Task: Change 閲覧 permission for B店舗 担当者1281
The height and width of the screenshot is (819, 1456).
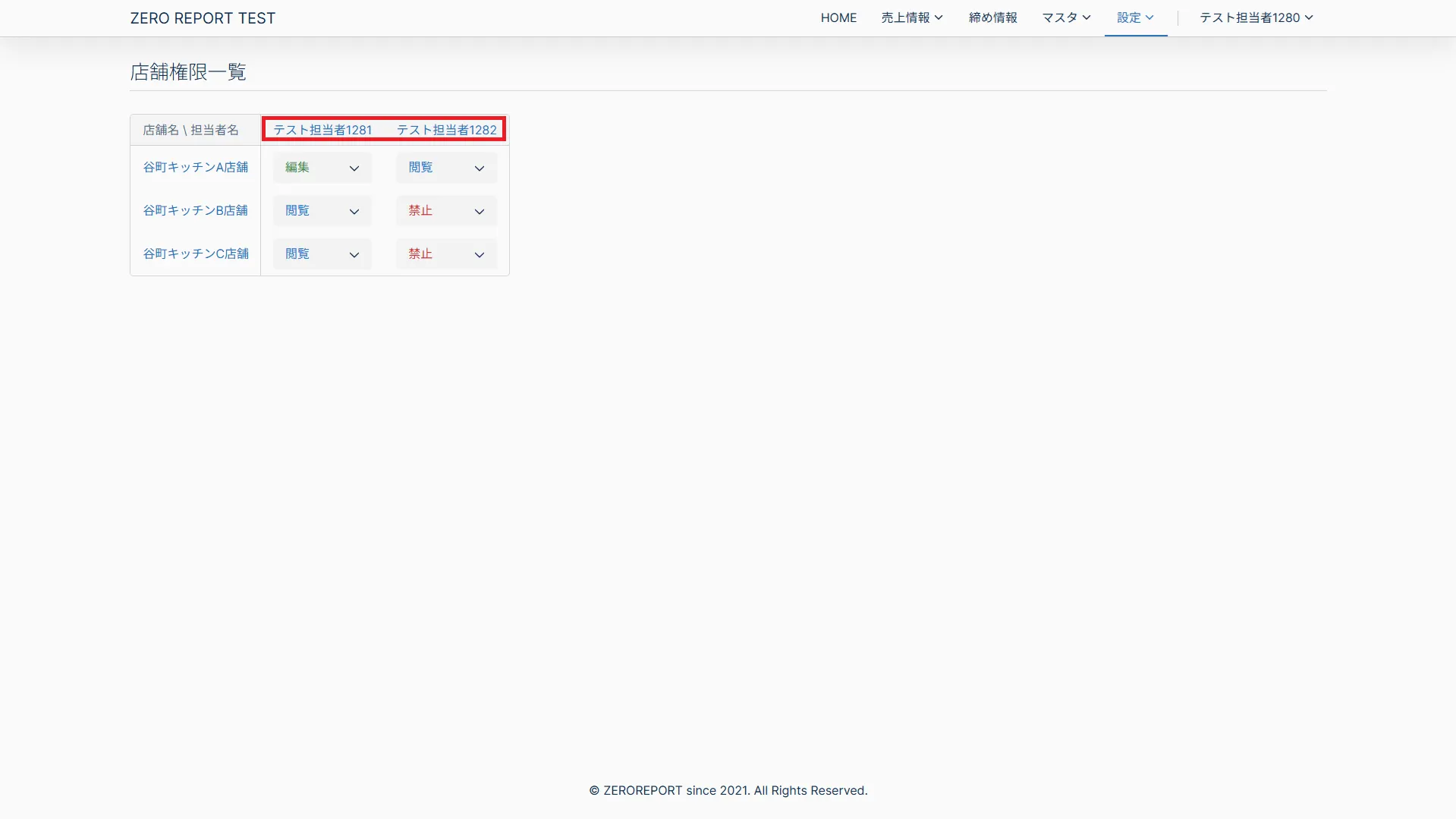Action: [322, 211]
